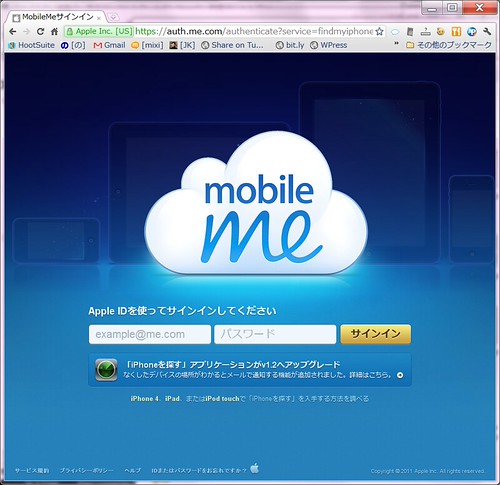The image size is (500, 485).
Task: Open the Share on Tu... bookmark
Action: coord(233,45)
